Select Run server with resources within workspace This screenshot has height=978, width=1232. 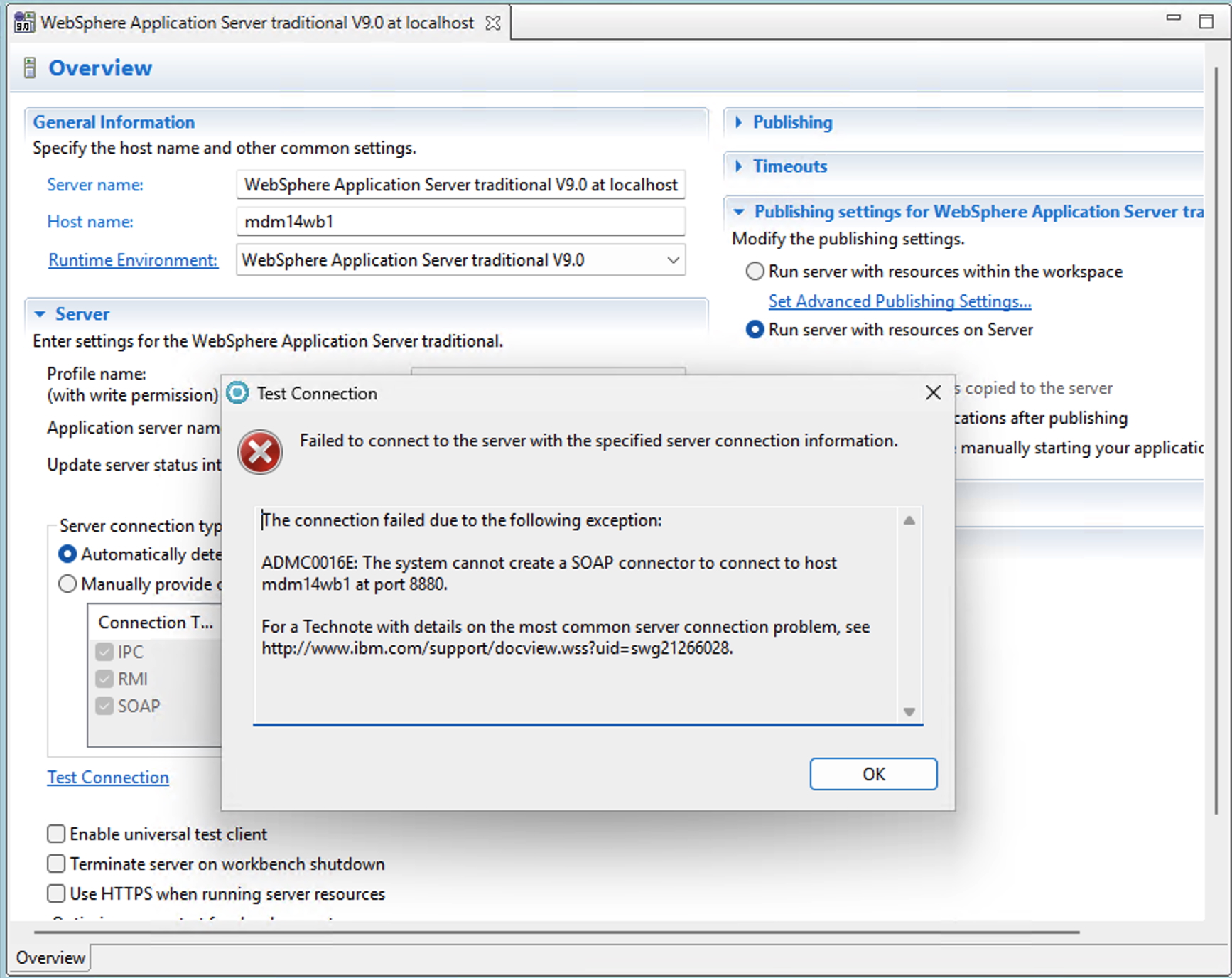tap(755, 272)
